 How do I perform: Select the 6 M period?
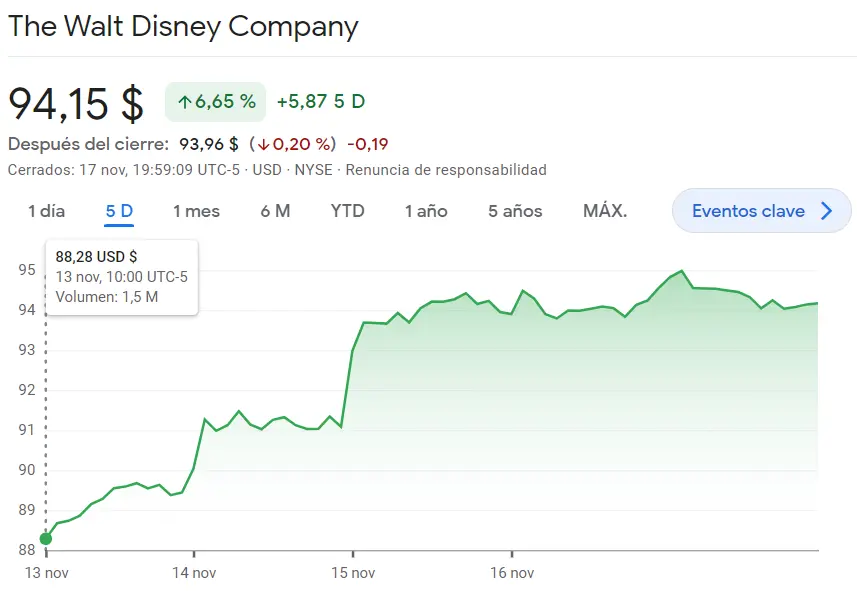click(275, 211)
